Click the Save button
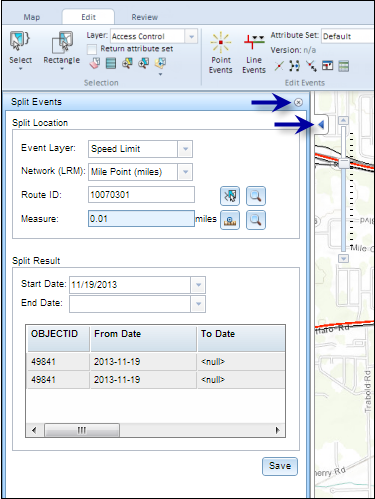Screen dimensions: 375x499 [x=280, y=466]
